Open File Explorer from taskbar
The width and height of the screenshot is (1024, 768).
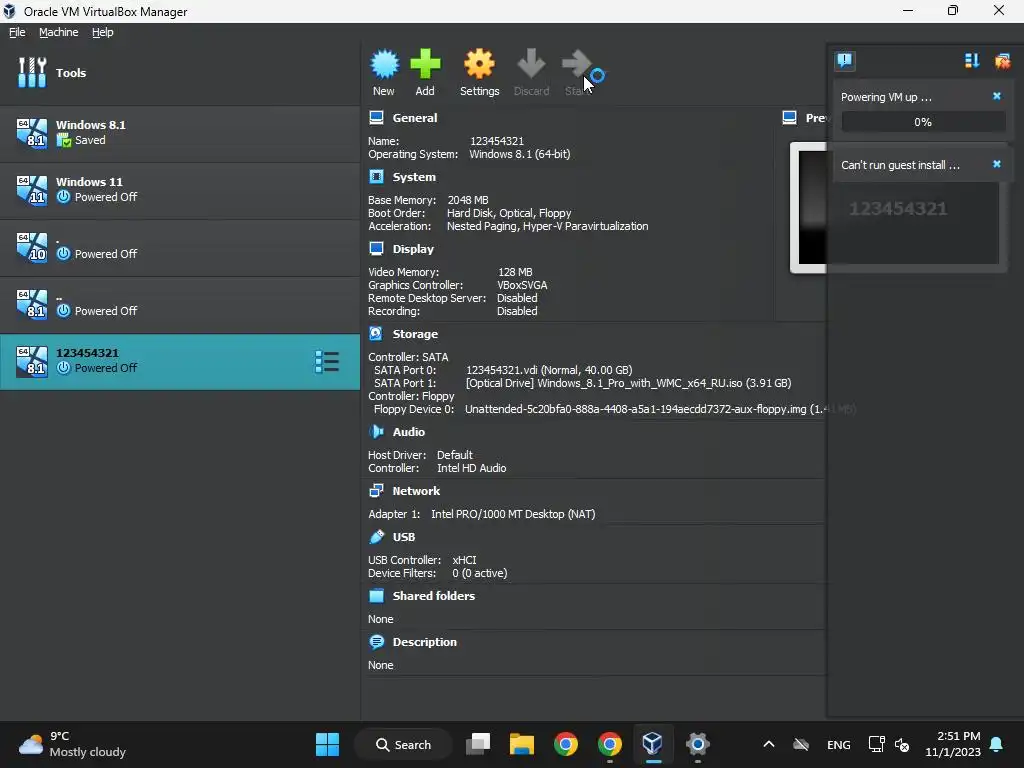point(522,744)
